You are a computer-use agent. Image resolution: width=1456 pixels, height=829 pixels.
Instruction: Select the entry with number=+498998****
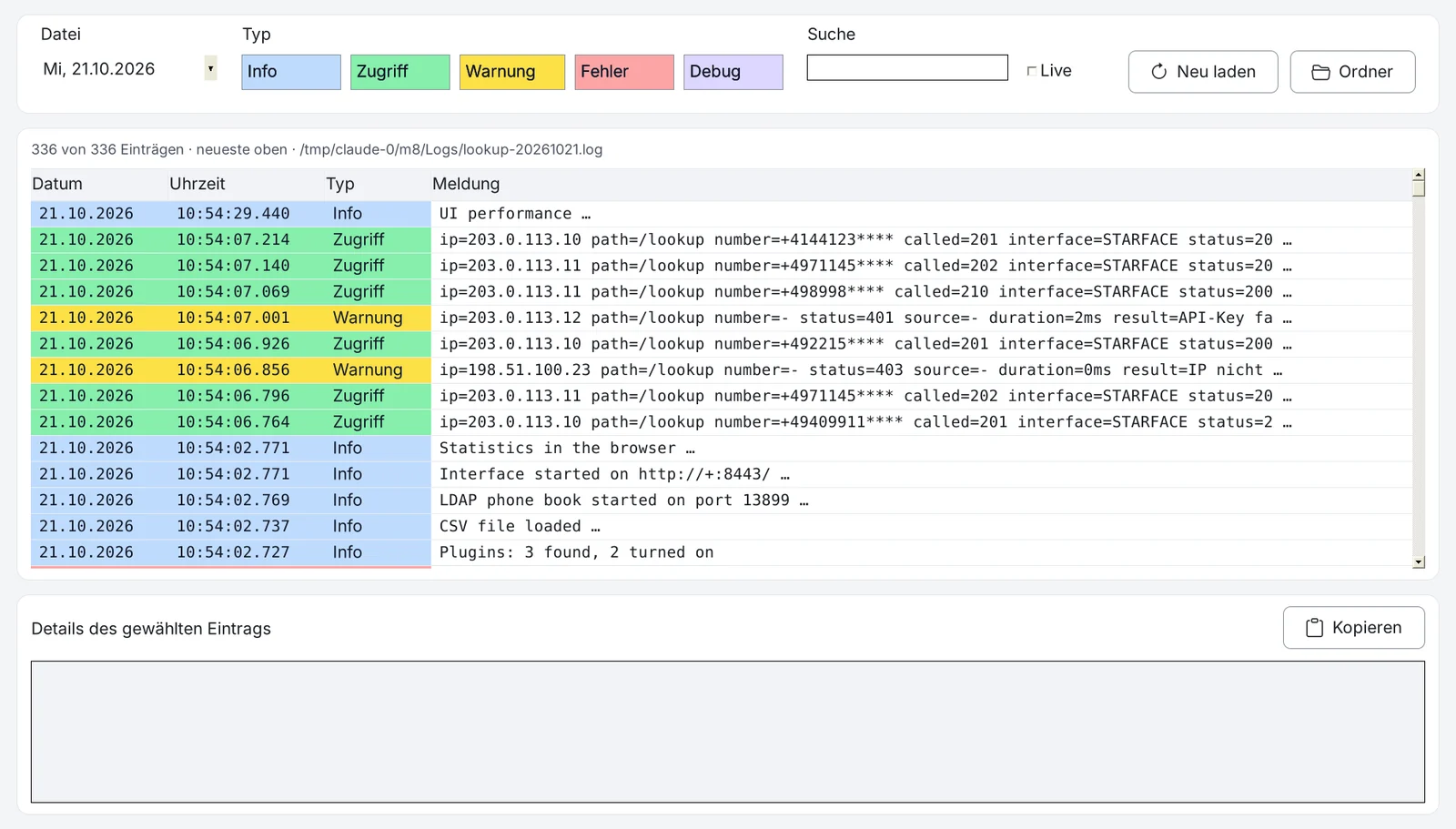(721, 292)
